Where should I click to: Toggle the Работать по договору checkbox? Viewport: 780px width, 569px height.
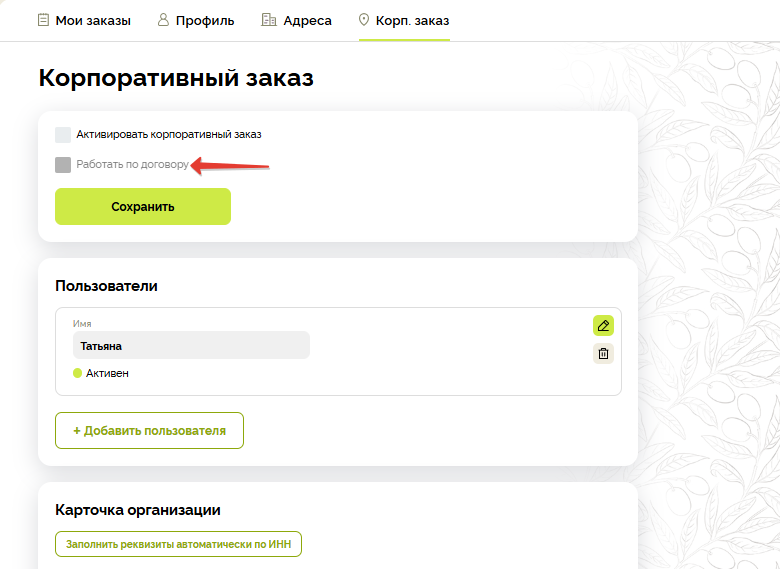(63, 165)
